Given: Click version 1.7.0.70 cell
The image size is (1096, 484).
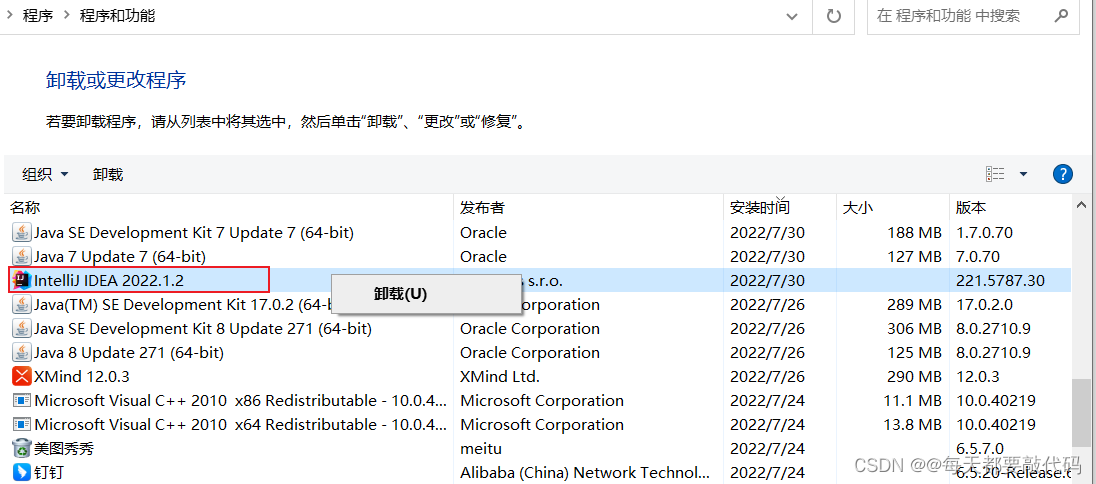Looking at the screenshot, I should [984, 232].
